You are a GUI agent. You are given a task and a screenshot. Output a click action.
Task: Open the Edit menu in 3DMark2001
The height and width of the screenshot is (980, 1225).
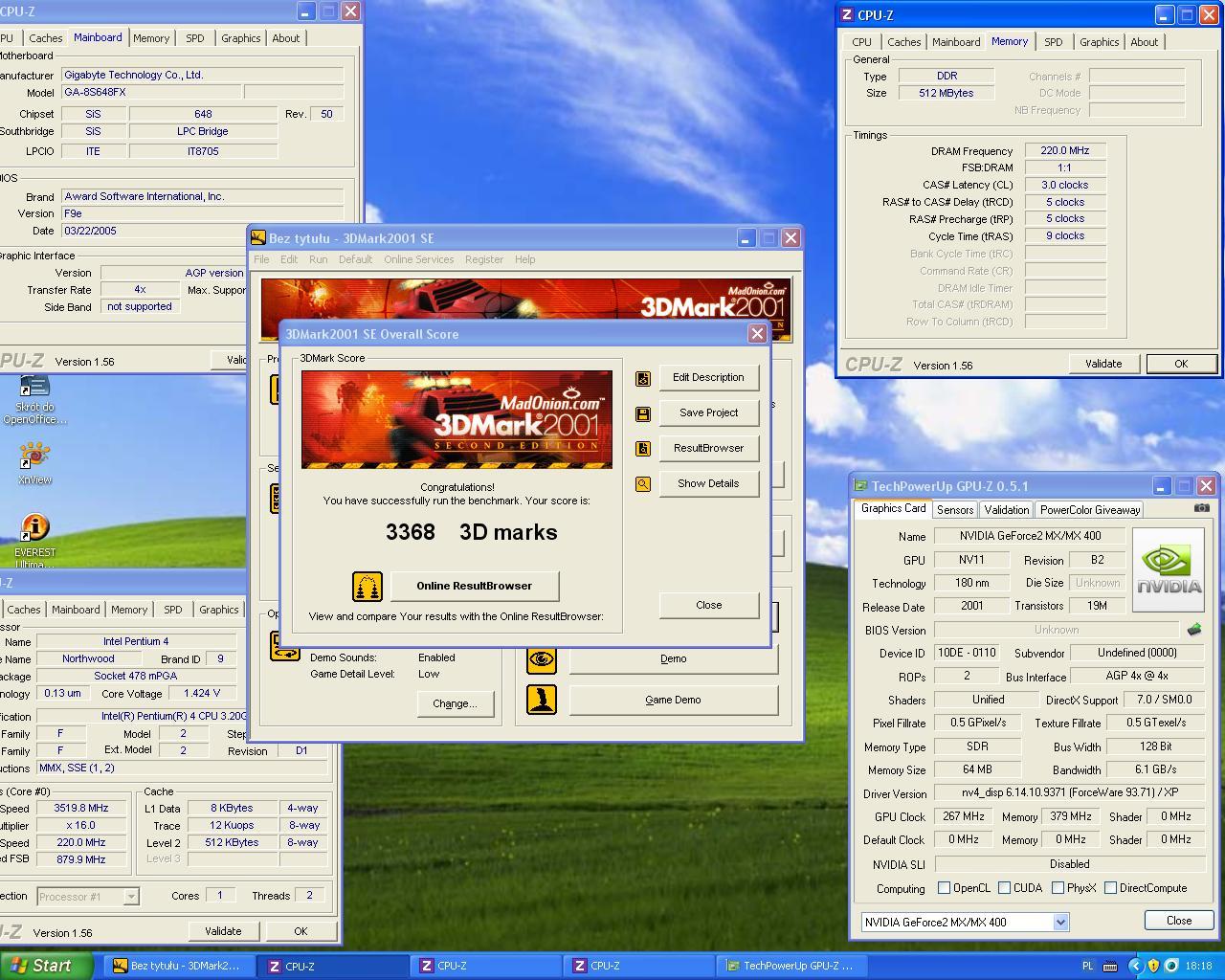[x=289, y=259]
